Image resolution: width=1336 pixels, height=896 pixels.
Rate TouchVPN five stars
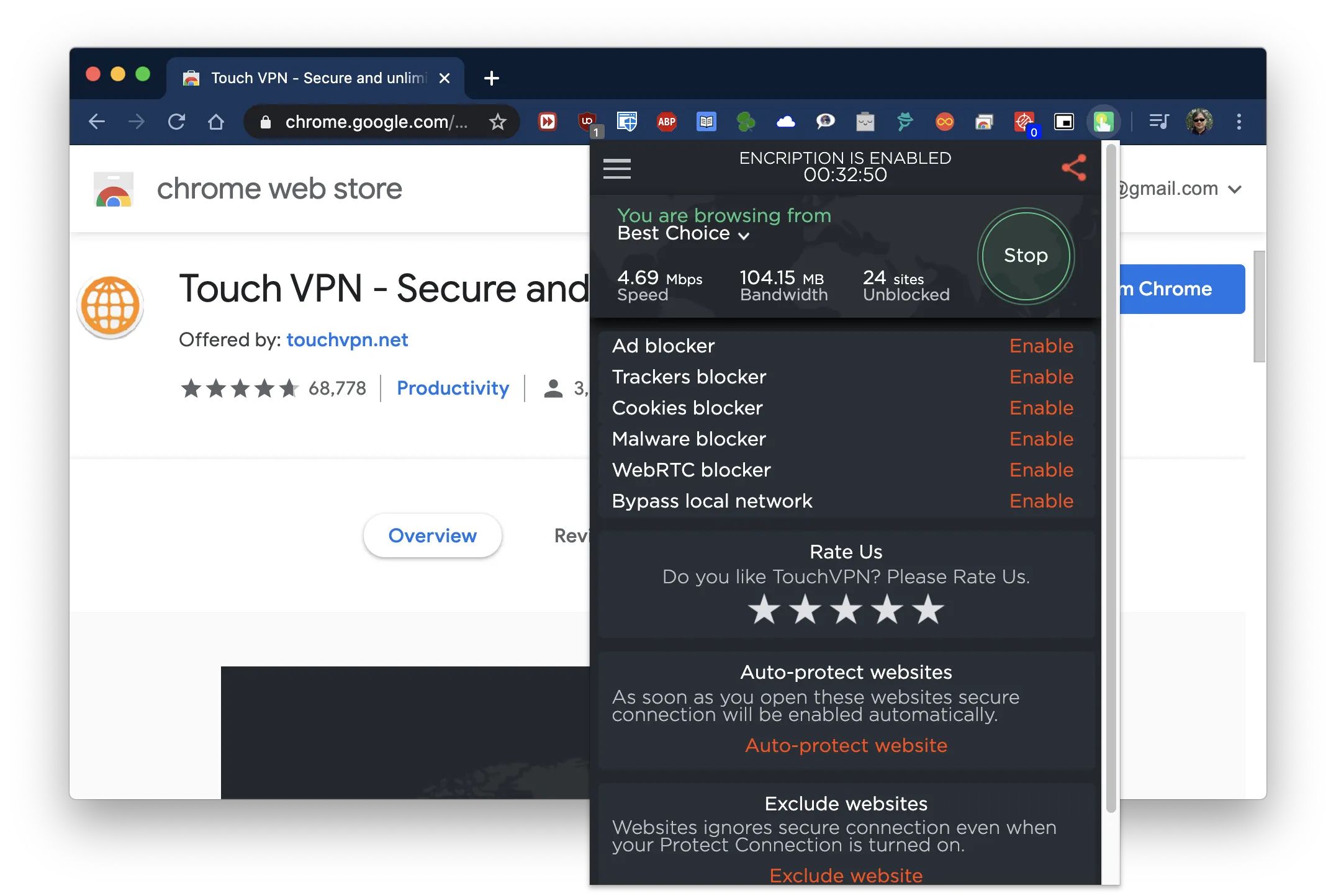click(928, 609)
